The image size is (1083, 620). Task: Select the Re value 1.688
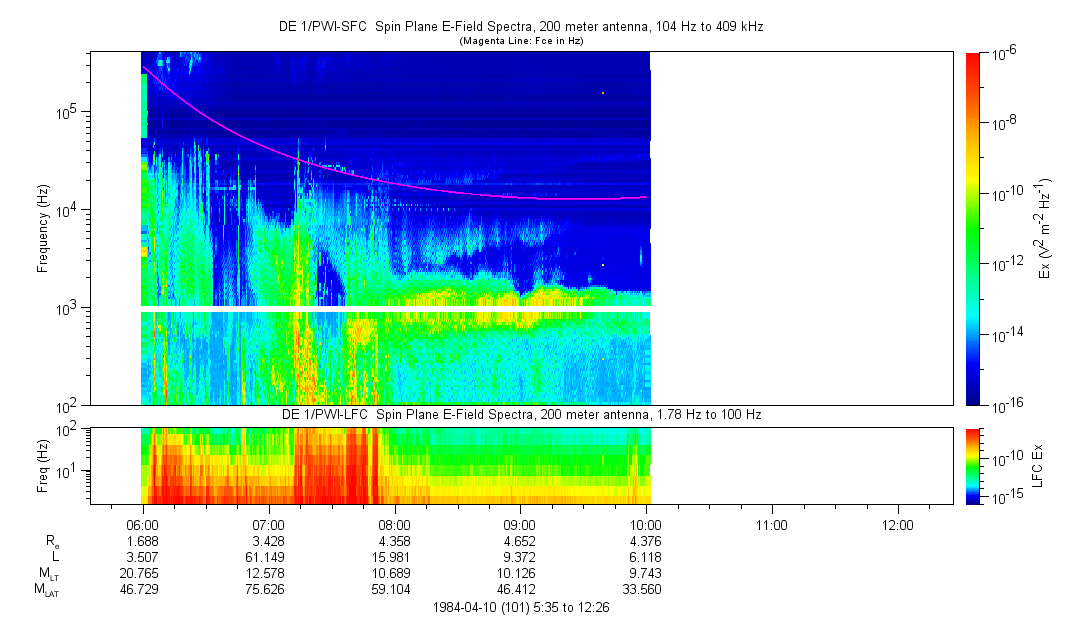click(x=143, y=541)
